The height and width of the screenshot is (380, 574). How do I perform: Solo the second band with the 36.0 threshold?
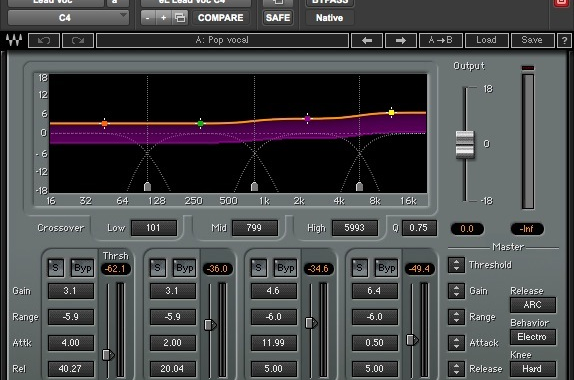(x=157, y=268)
